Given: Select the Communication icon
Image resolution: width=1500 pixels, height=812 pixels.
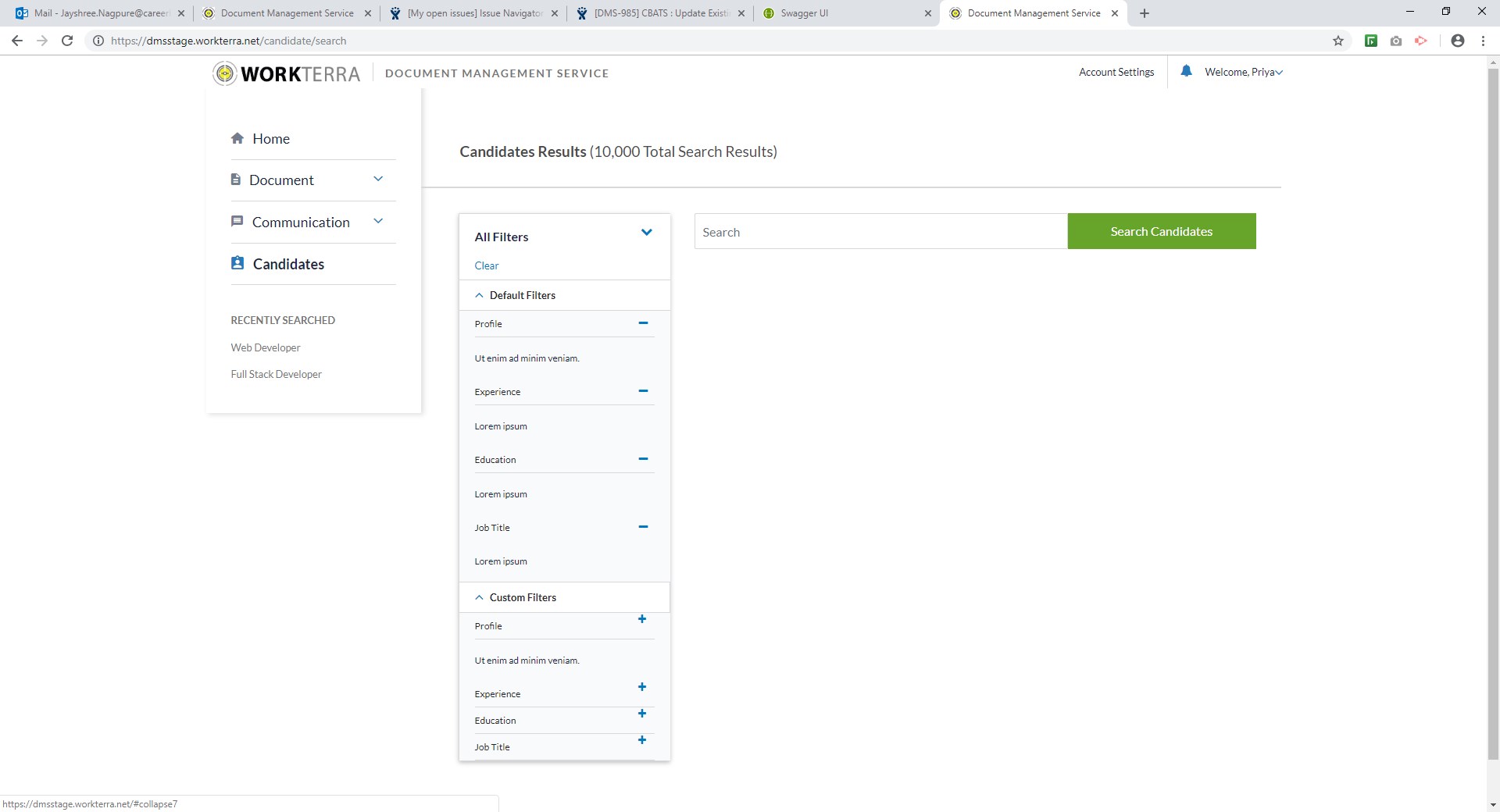Looking at the screenshot, I should point(237,222).
